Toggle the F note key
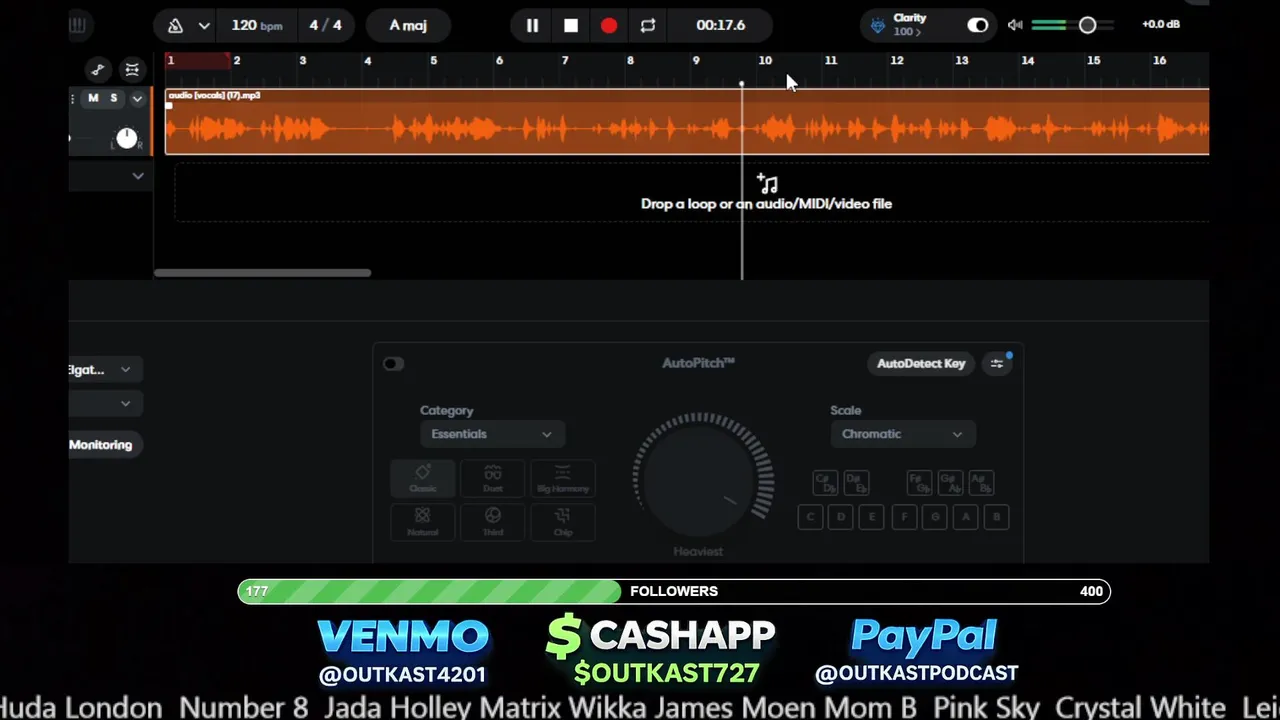This screenshot has width=1280, height=720. [904, 517]
